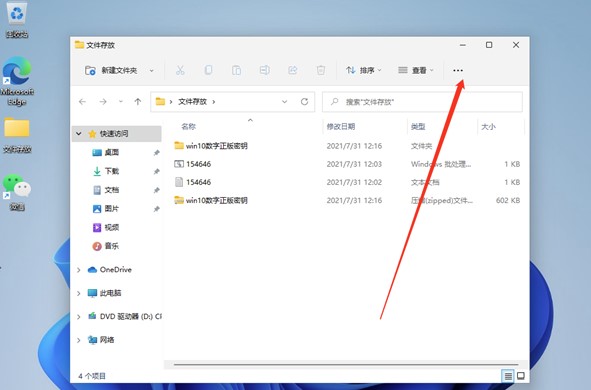Open the three-dot See more menu
The height and width of the screenshot is (390, 591).
point(458,70)
